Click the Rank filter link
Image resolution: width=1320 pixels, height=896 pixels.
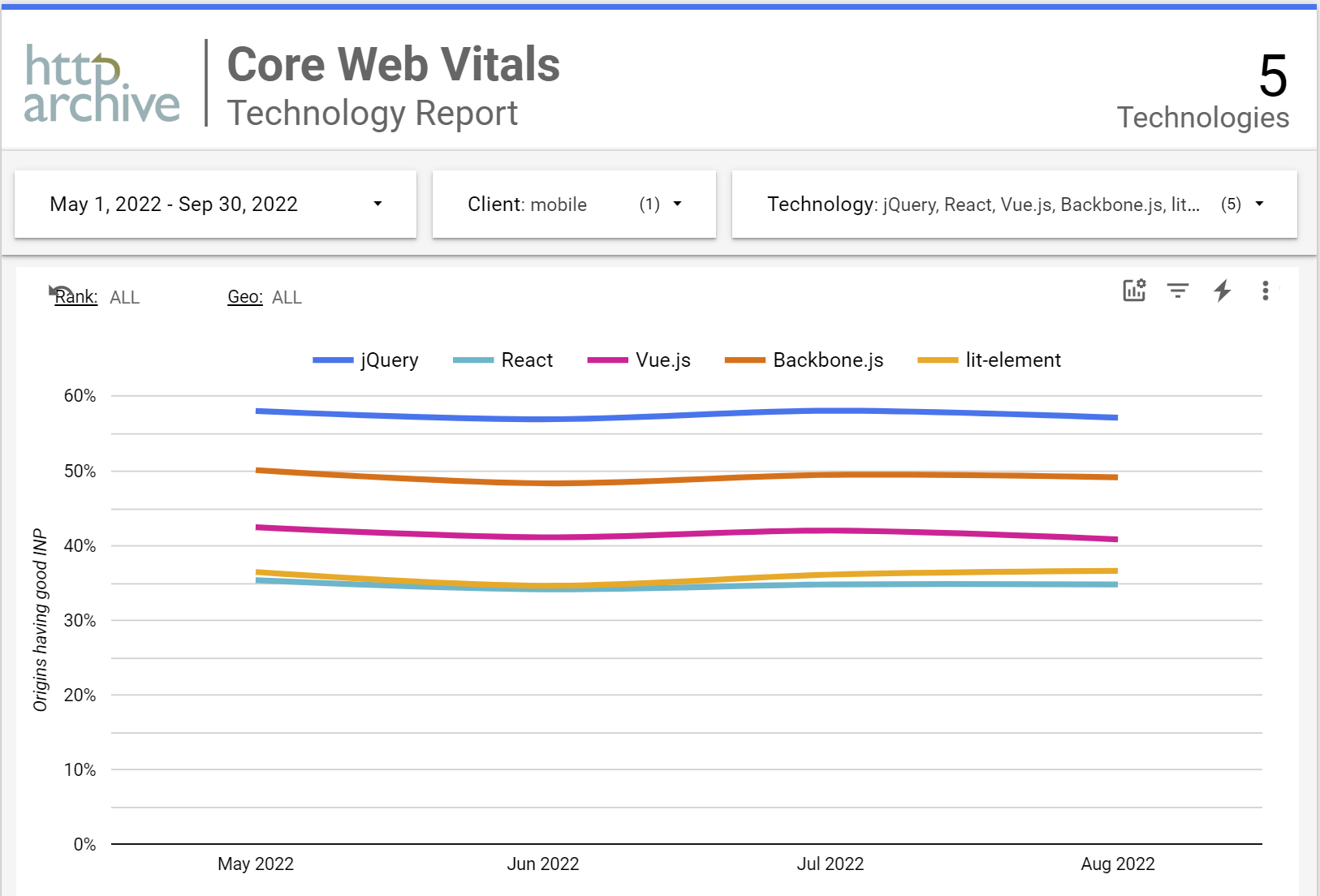[x=77, y=298]
